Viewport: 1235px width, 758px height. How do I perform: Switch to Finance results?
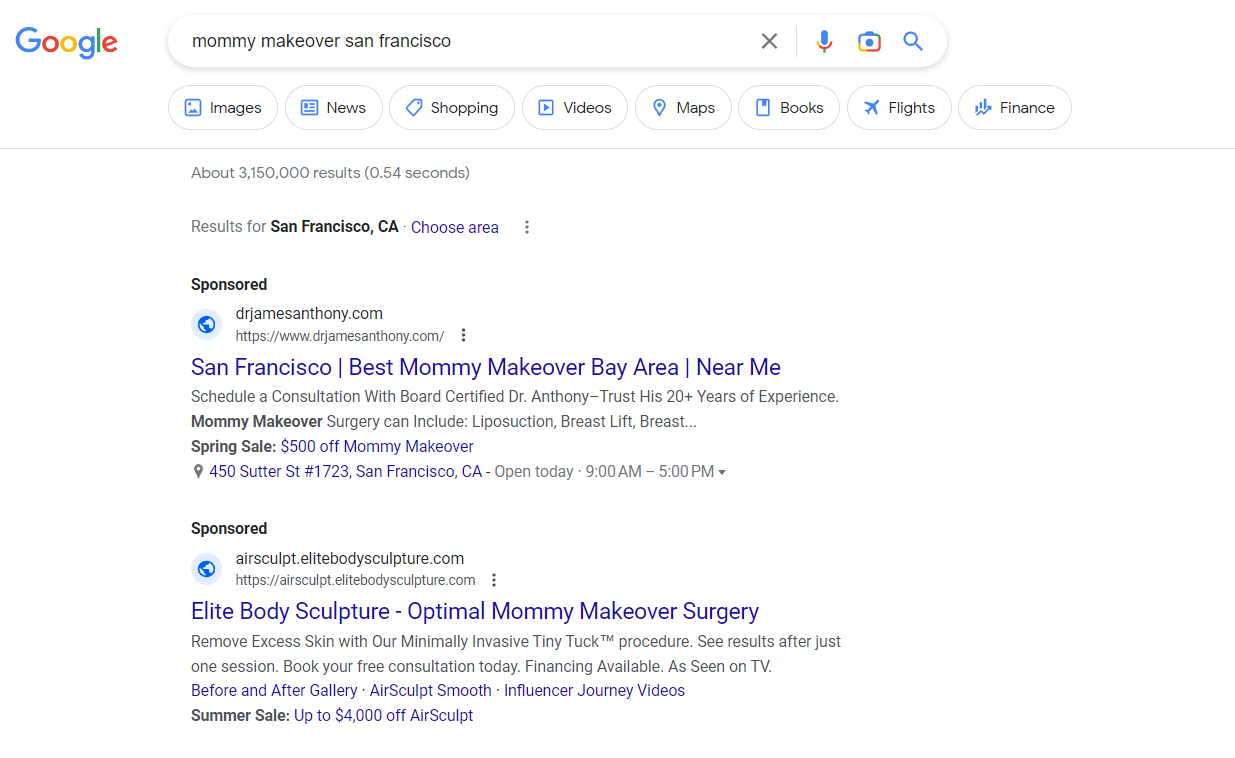pos(1015,108)
